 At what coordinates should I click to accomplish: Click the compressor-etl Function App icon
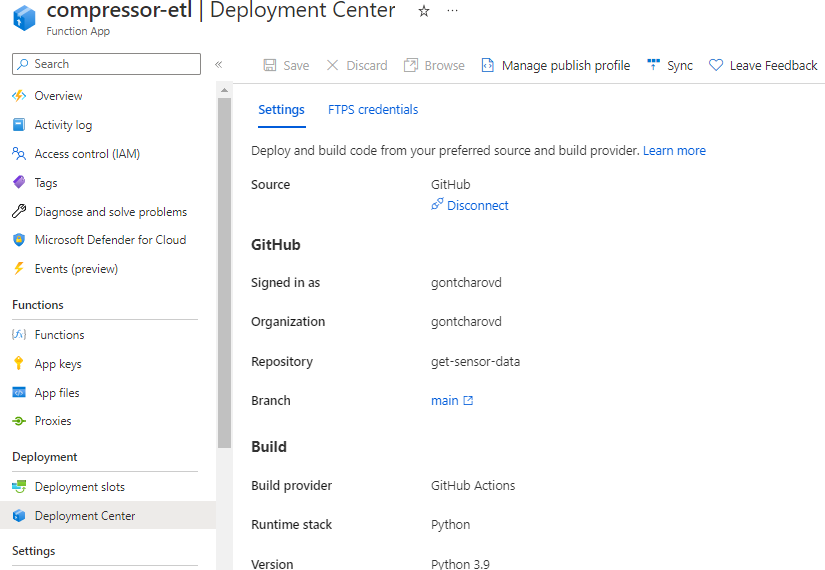tap(24, 18)
